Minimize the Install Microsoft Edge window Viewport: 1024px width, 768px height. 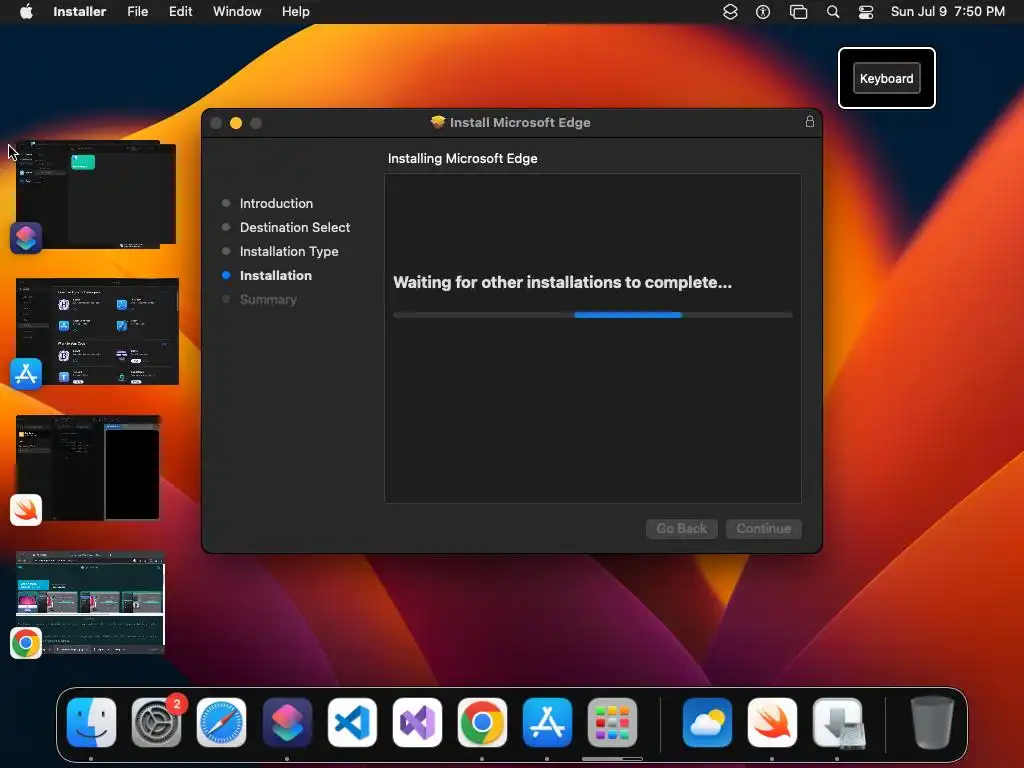236,123
